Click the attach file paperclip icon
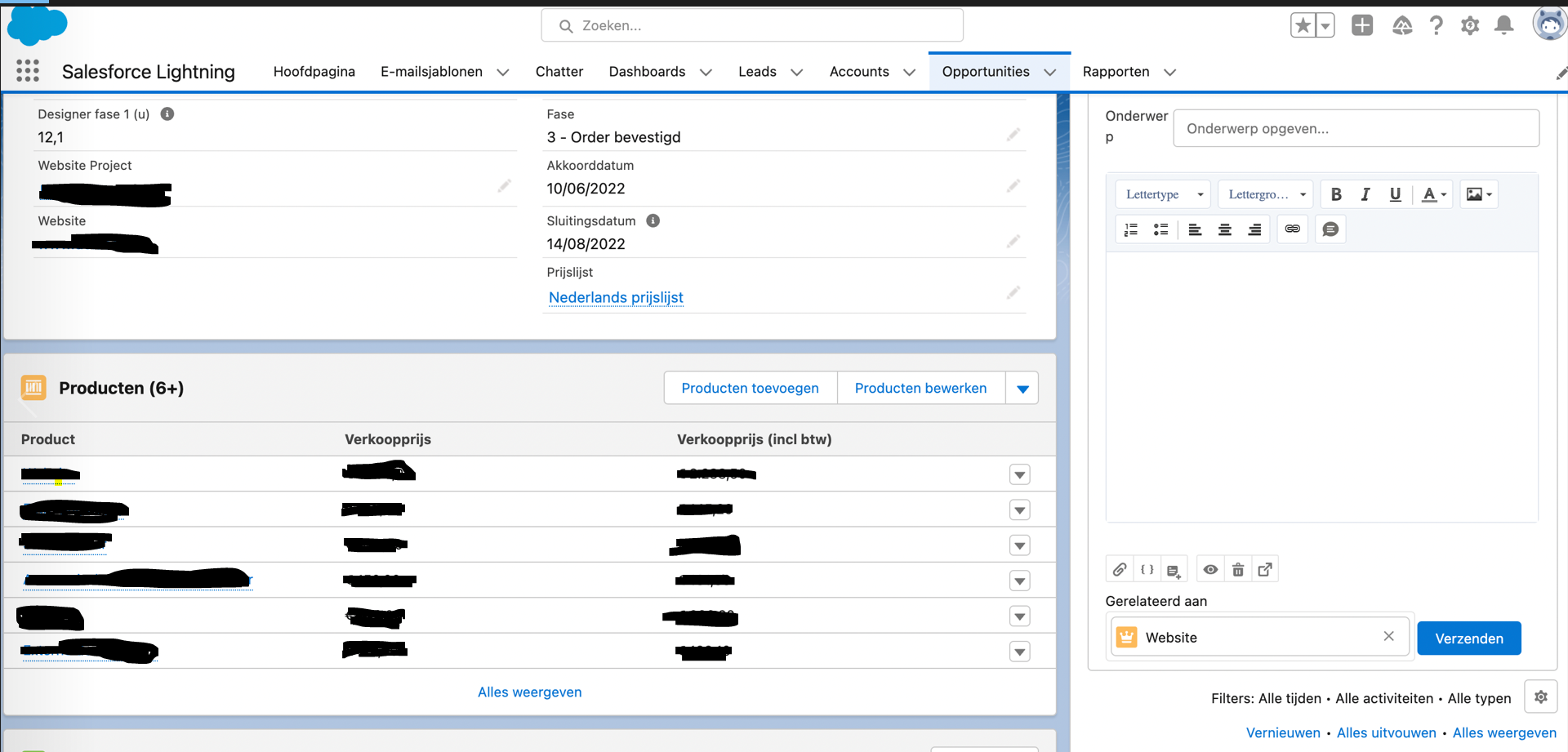1568x752 pixels. click(1120, 569)
